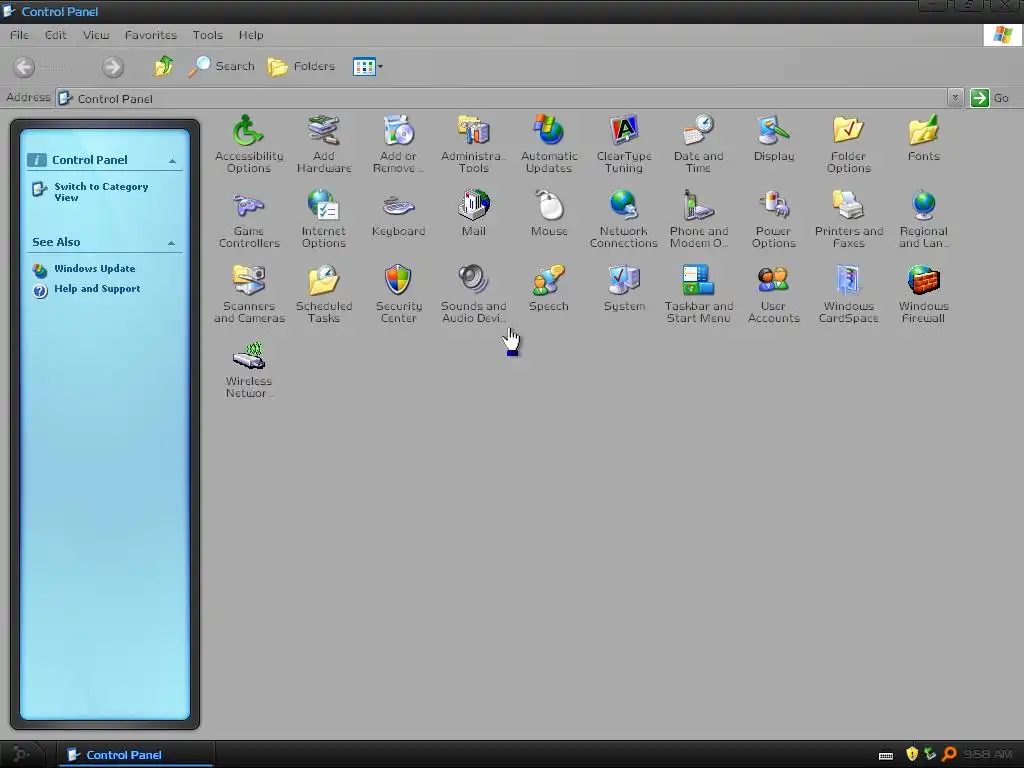
Task: Select Phone and Modem Options icon
Action: point(698,219)
